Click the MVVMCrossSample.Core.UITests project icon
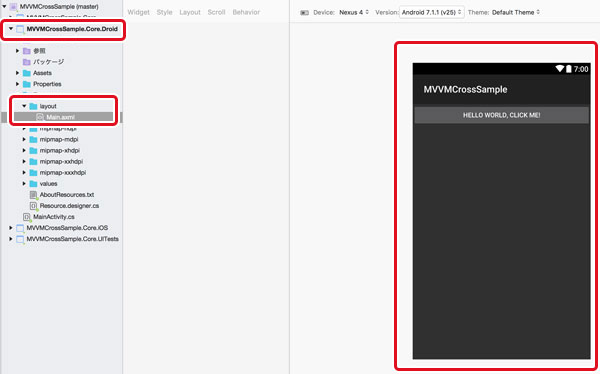The height and width of the screenshot is (374, 600). [x=20, y=239]
